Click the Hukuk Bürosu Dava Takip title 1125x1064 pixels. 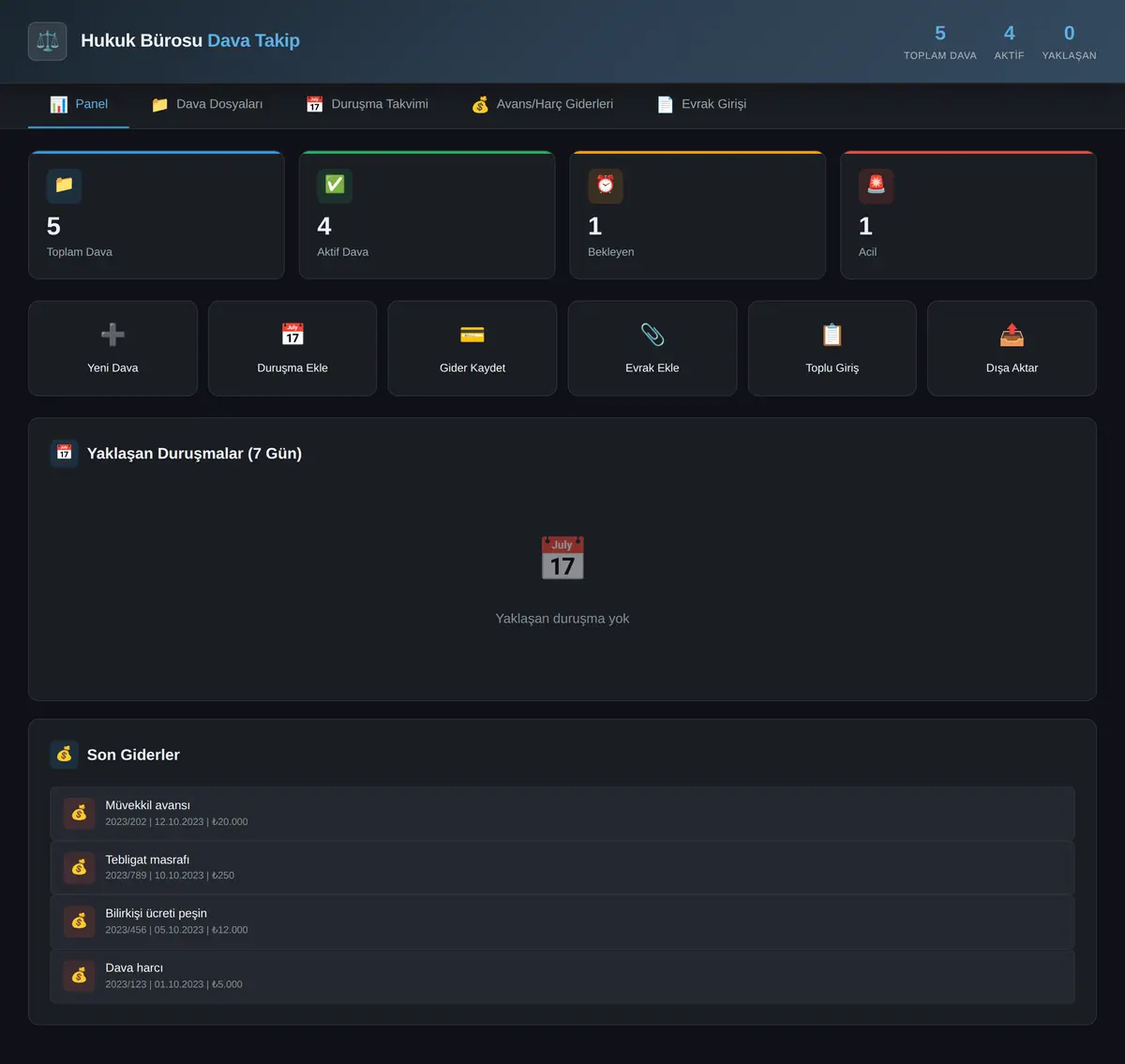point(190,40)
